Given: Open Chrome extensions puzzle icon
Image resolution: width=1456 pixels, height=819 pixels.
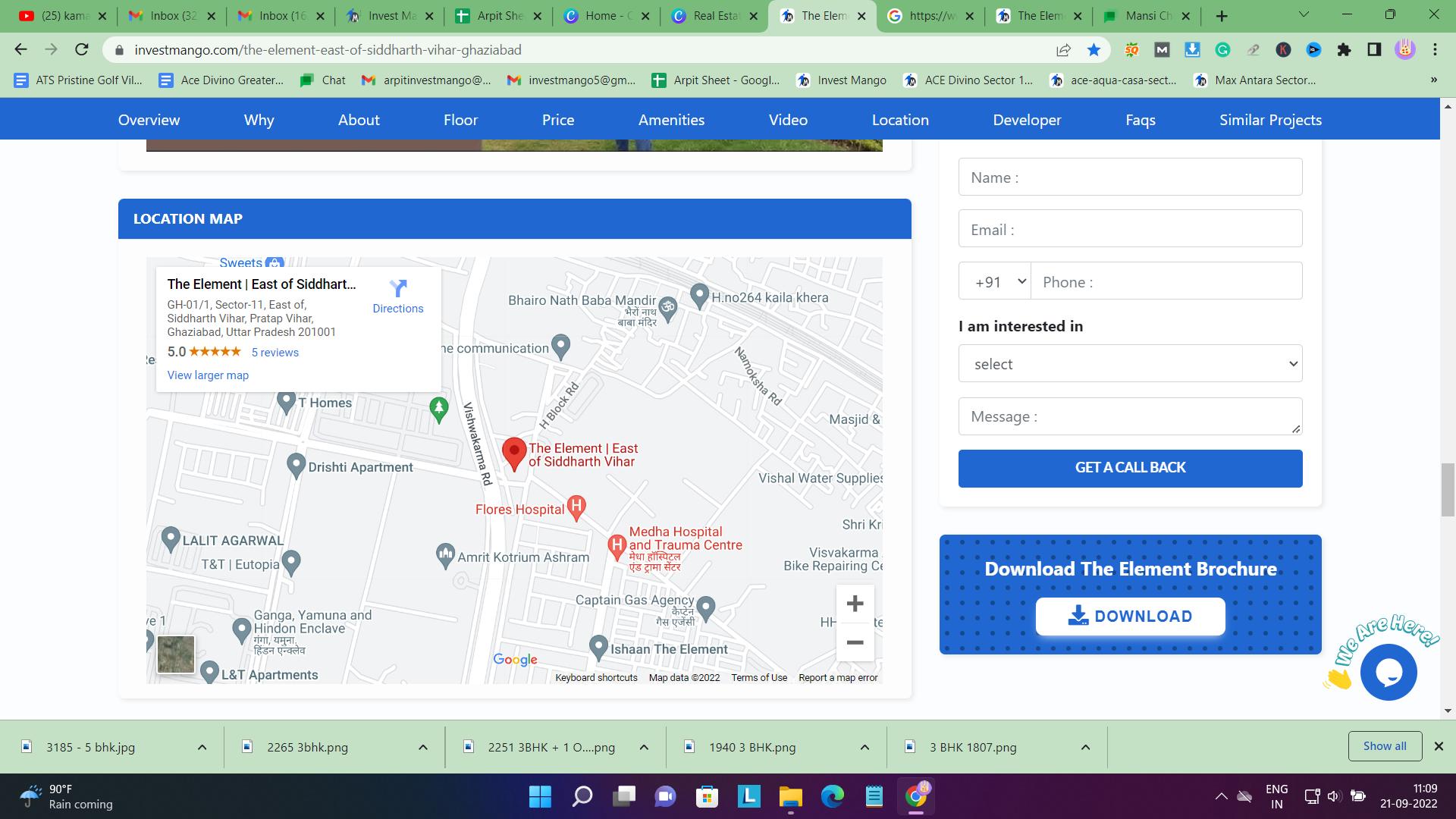Looking at the screenshot, I should coord(1344,50).
